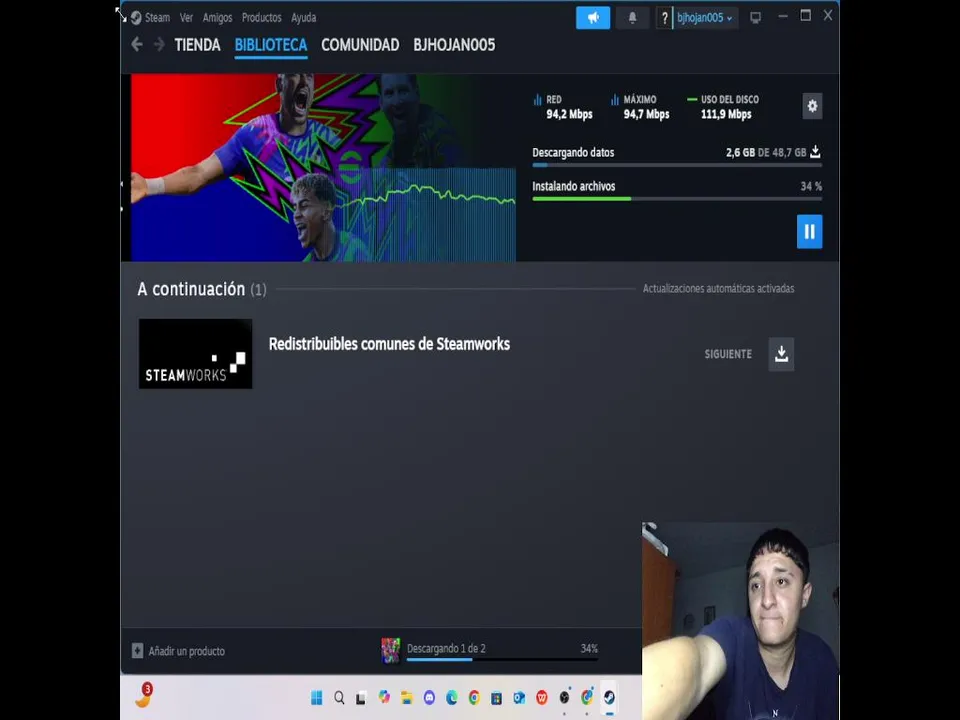
Task: Open the red WPS Office taskbar icon
Action: tap(542, 697)
